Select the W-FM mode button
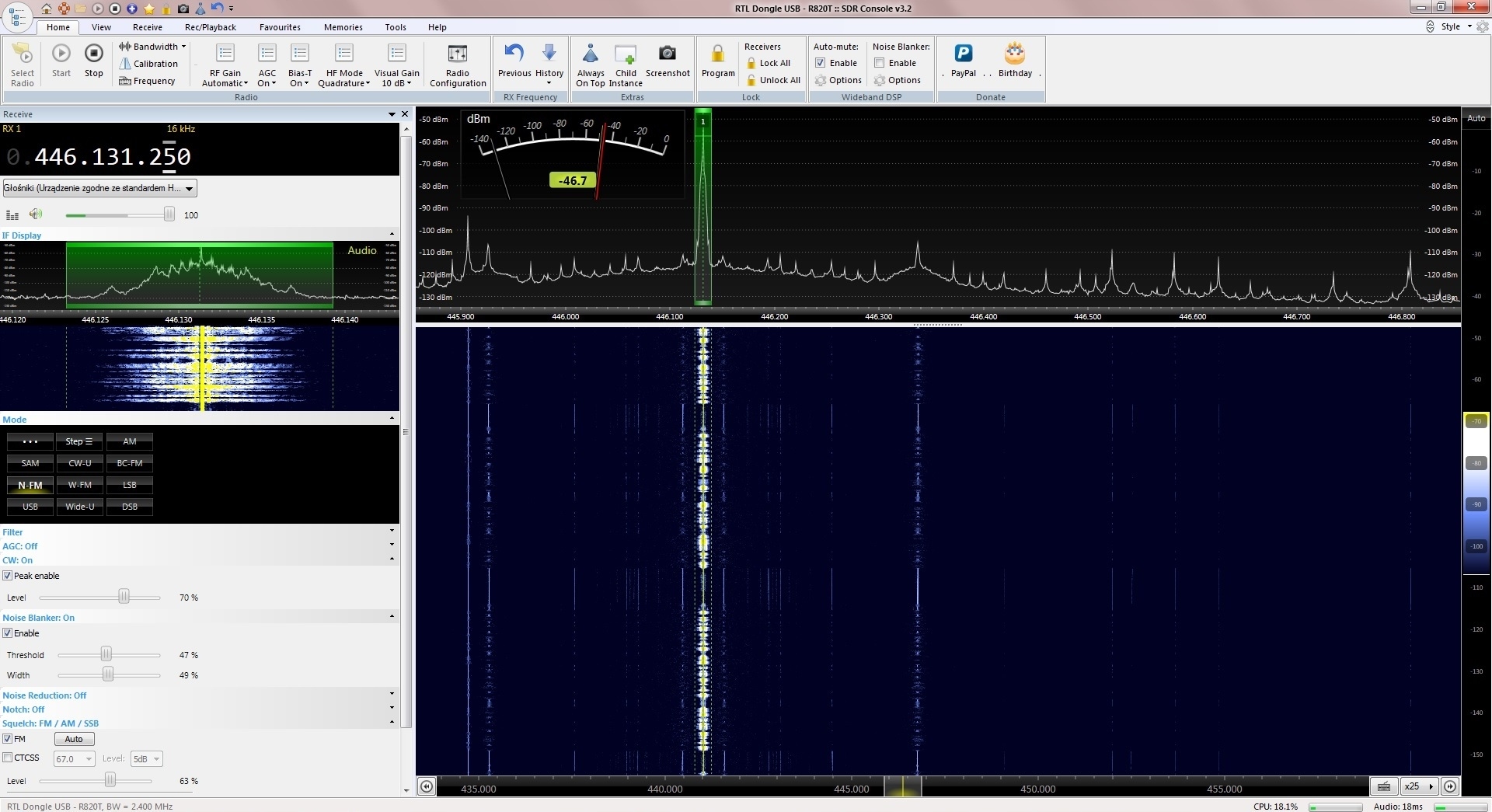Screen dimensions: 1492x812 79,485
